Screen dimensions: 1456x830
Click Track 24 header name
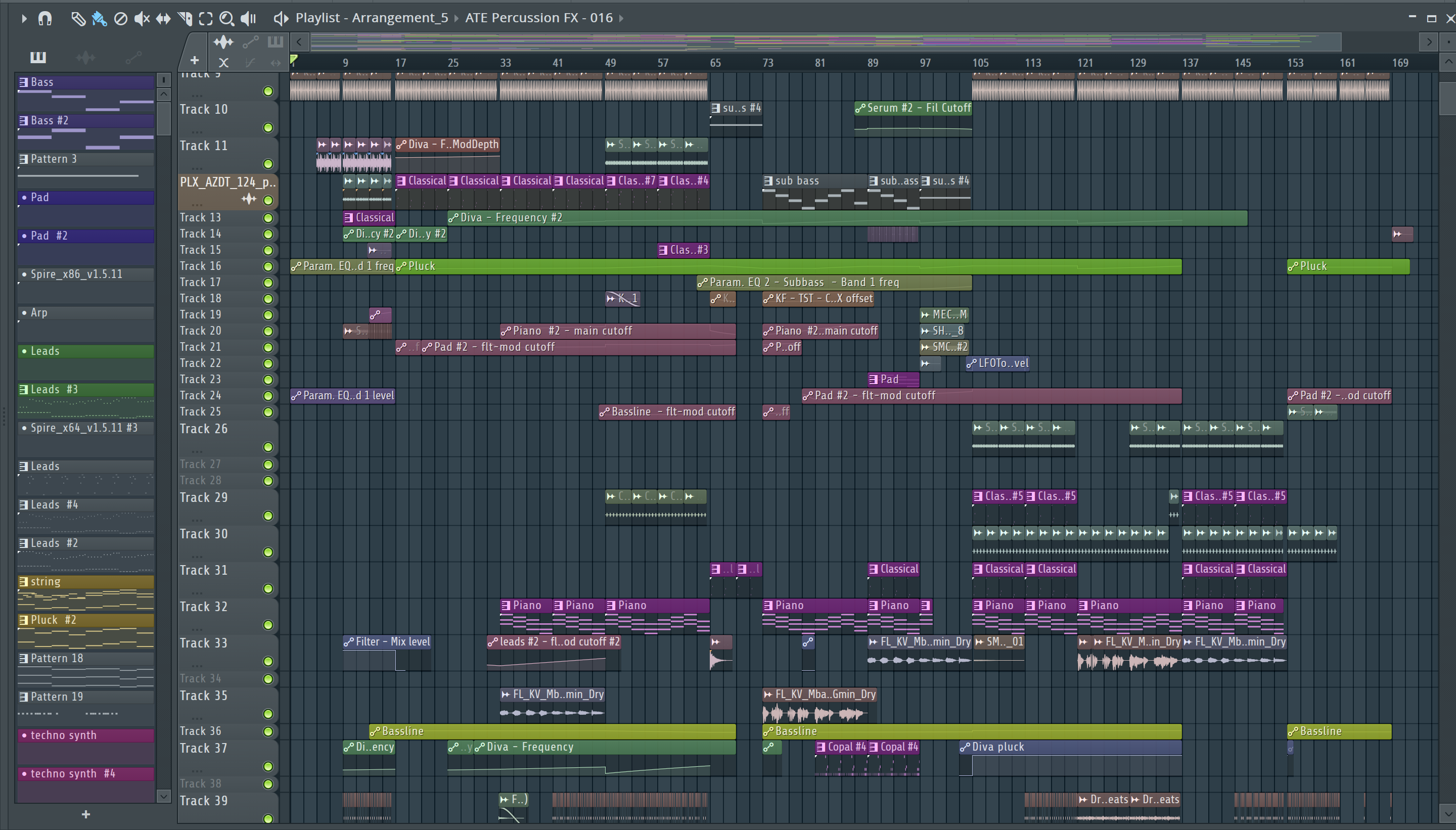point(200,396)
